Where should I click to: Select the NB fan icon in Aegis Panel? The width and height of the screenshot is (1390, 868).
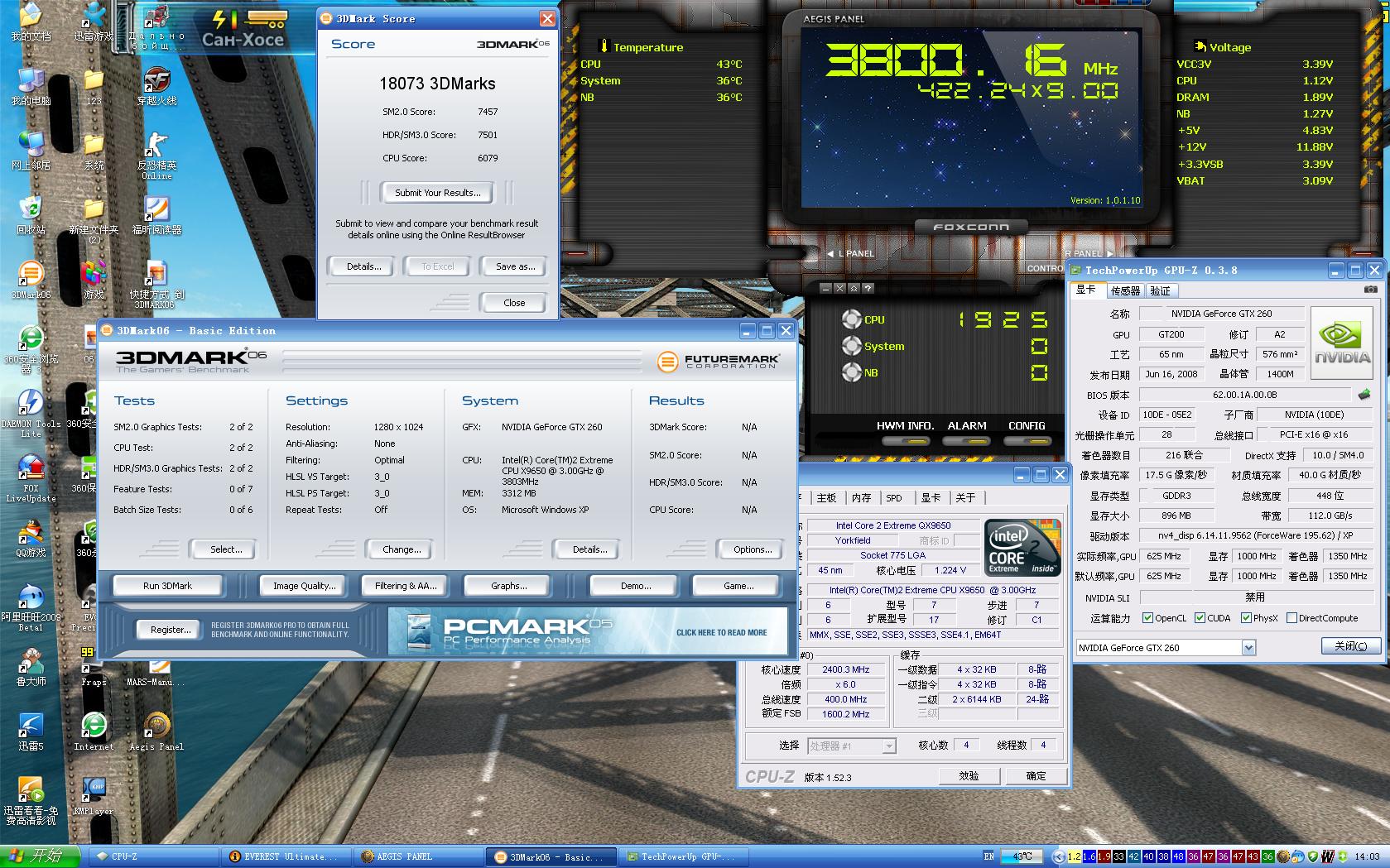[851, 372]
